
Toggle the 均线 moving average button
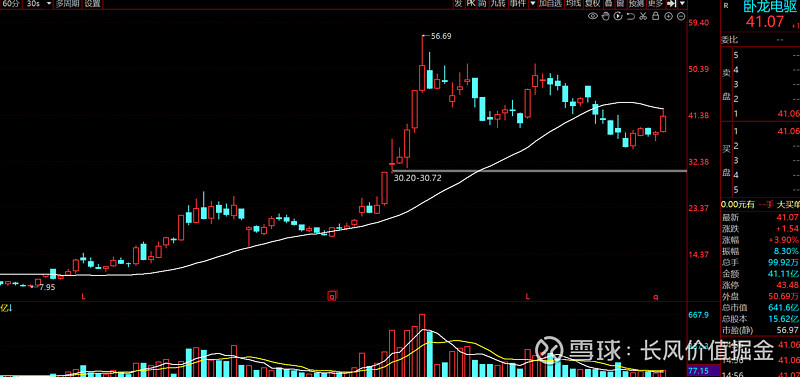pyautogui.click(x=574, y=4)
